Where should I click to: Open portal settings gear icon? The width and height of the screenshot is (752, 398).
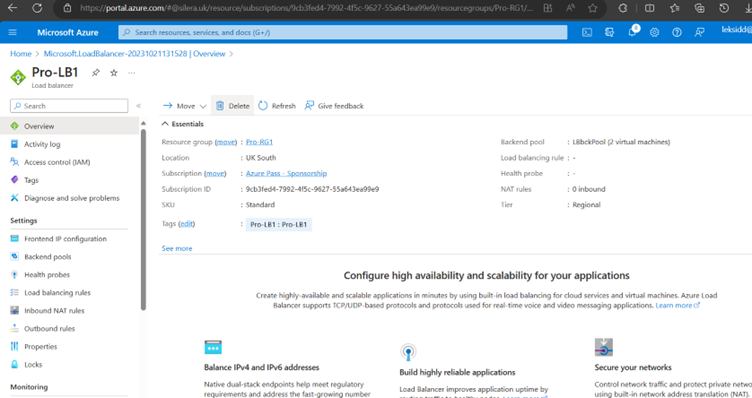pos(654,33)
